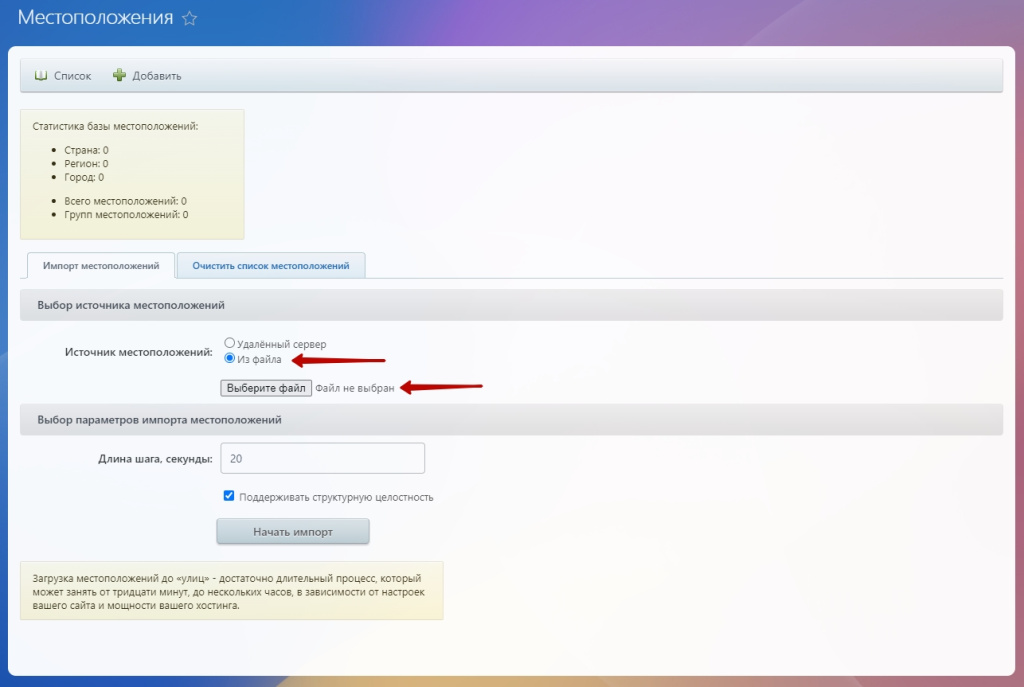Click the favorites star next to Местоположения
1024x687 pixels.
tap(189, 19)
